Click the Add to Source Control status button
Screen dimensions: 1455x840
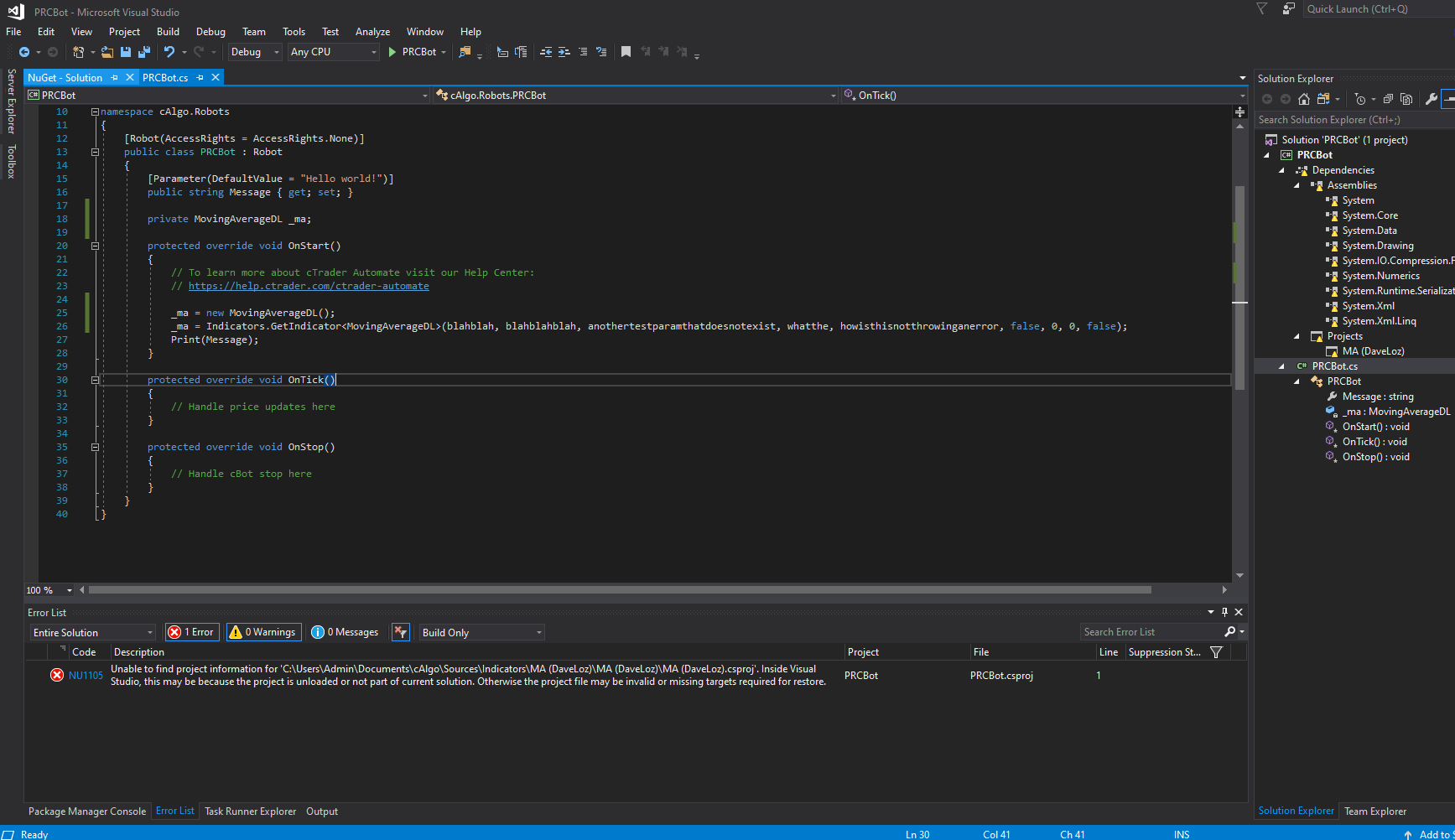pyautogui.click(x=1430, y=834)
